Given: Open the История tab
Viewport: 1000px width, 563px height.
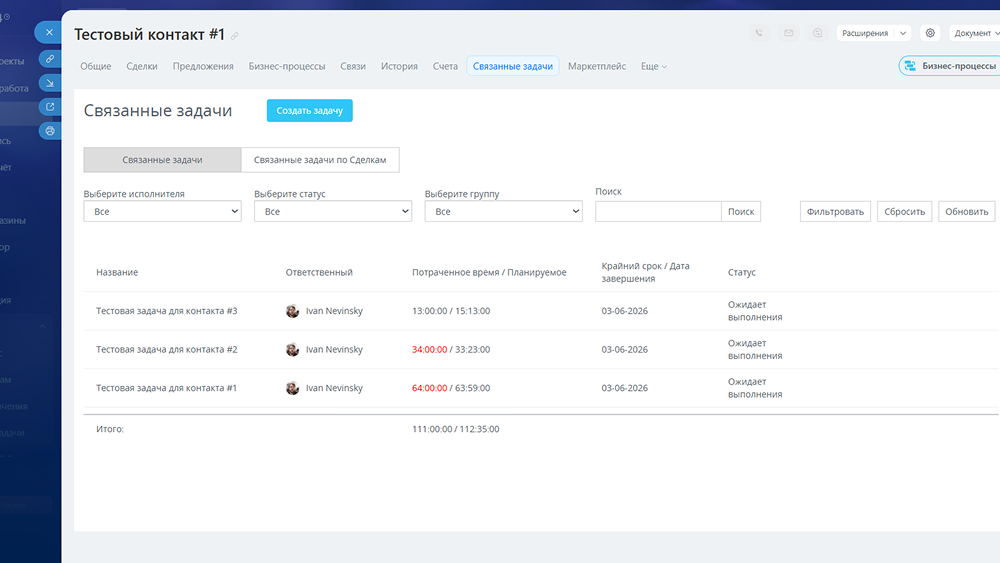Looking at the screenshot, I should [399, 66].
